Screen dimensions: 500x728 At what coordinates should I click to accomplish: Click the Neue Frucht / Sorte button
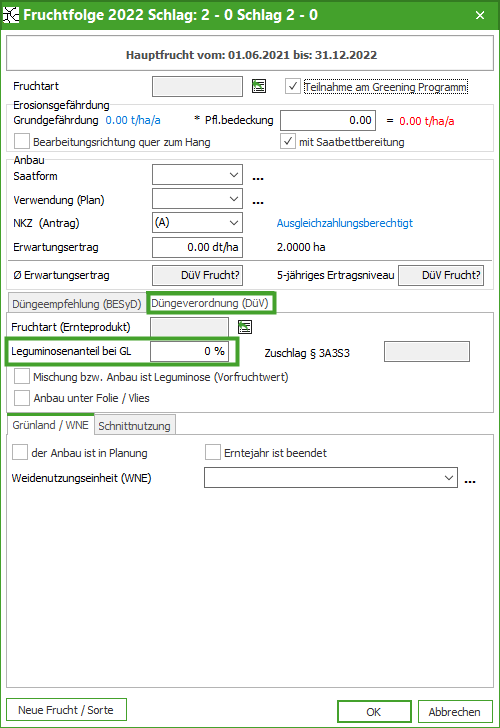(x=66, y=710)
